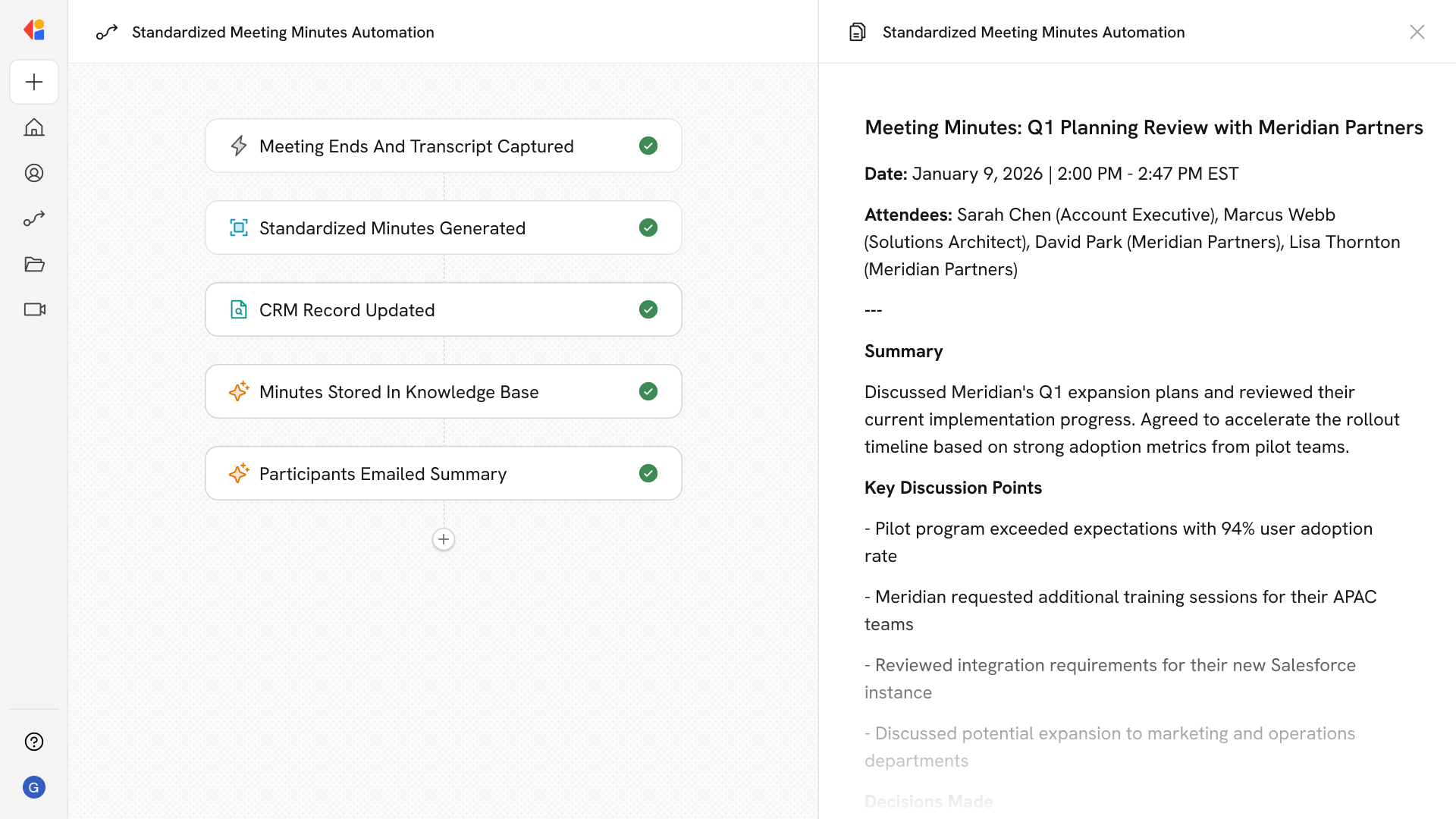Click green check on Standardized Minutes Generated
1456x819 pixels.
648,227
